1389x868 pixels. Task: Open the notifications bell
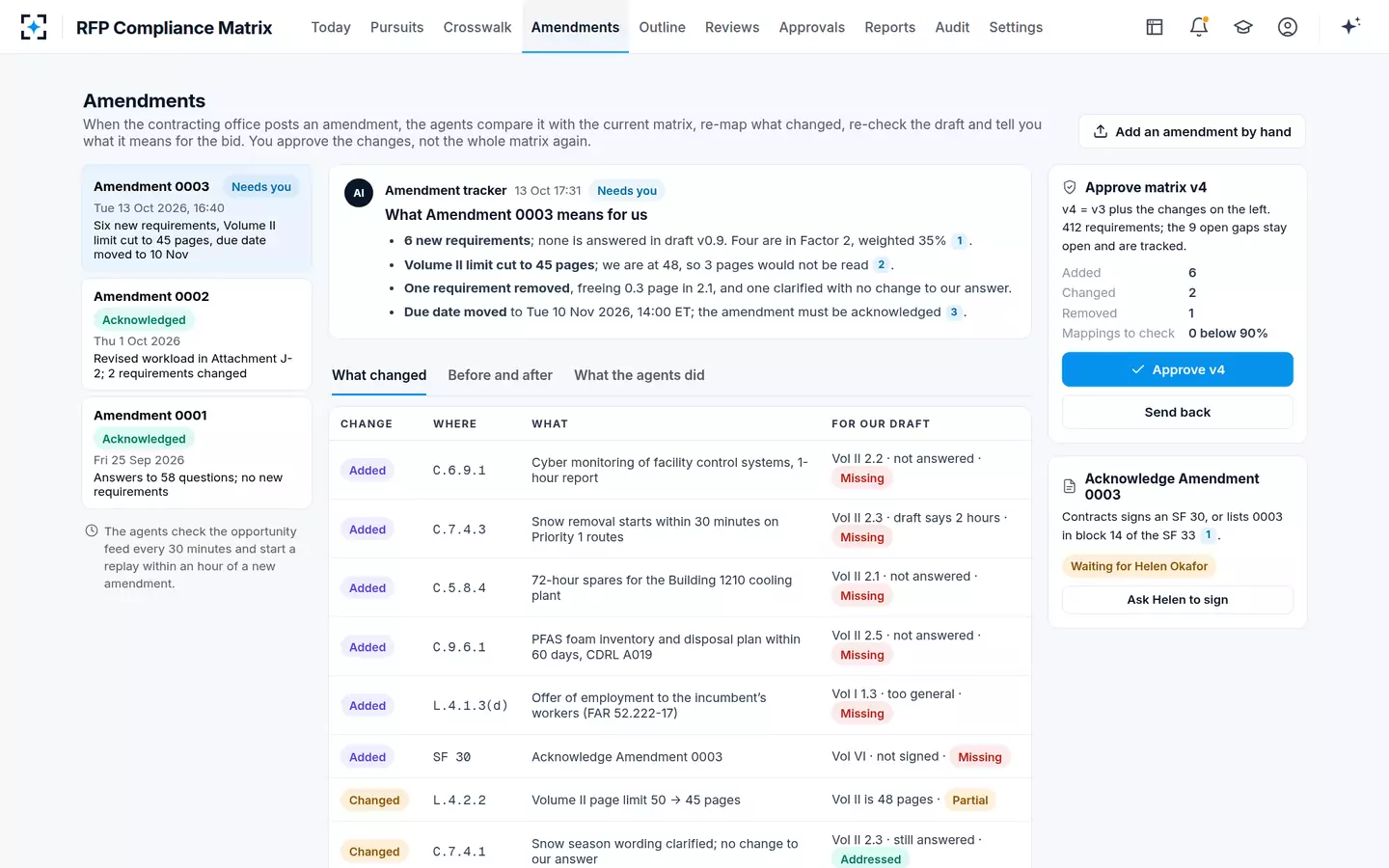(x=1199, y=27)
